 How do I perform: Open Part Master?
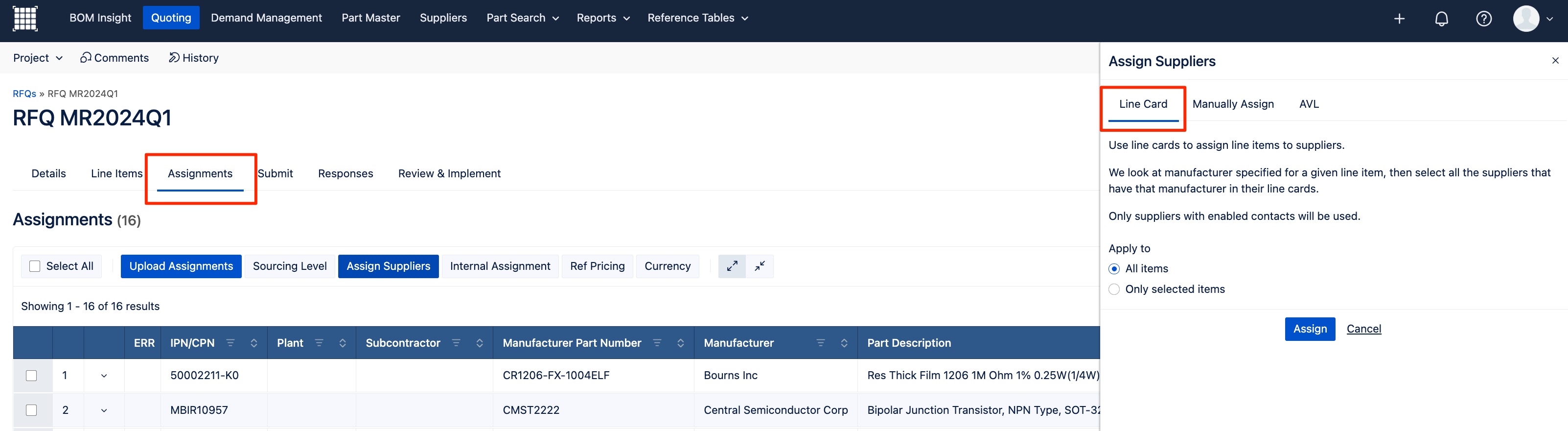pyautogui.click(x=370, y=18)
